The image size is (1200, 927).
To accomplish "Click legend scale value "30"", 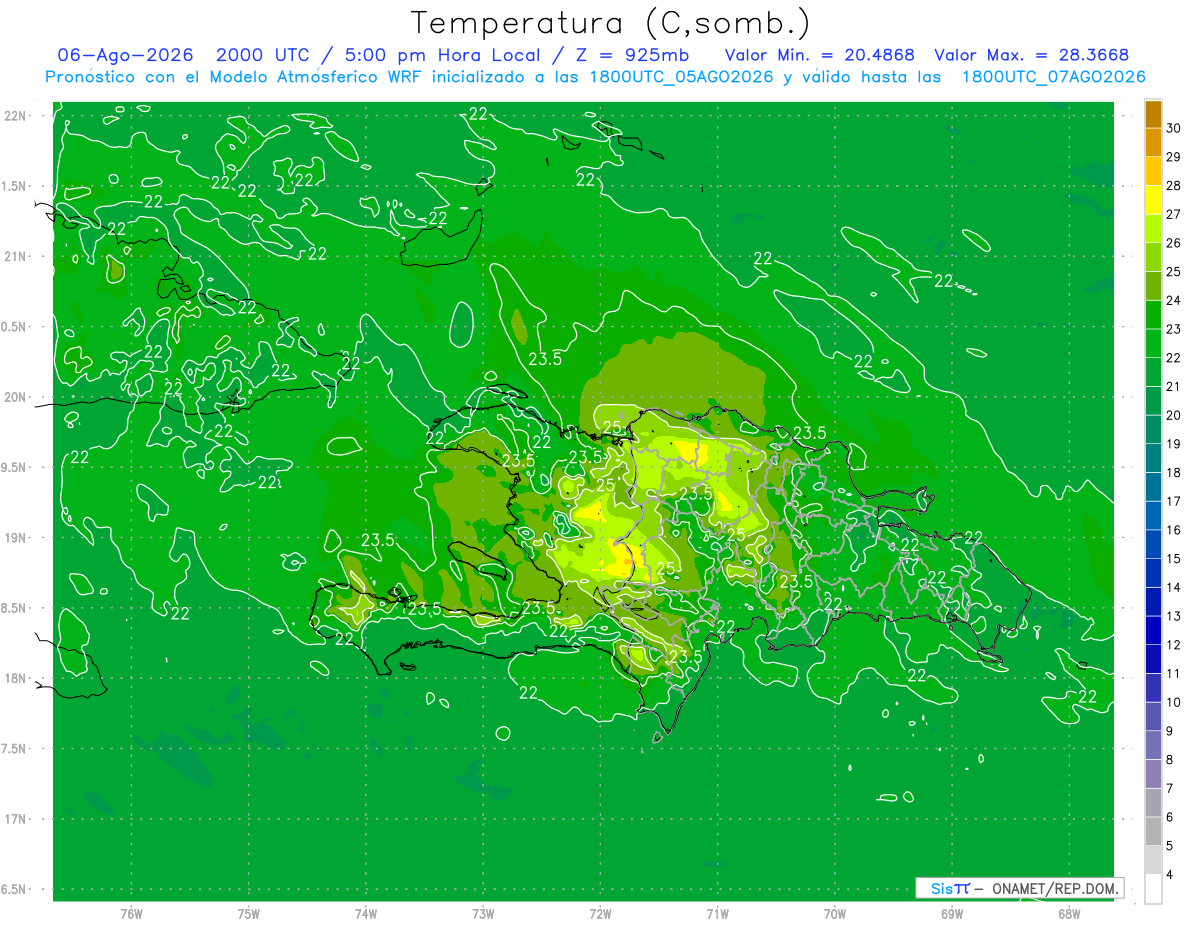I will point(1173,128).
